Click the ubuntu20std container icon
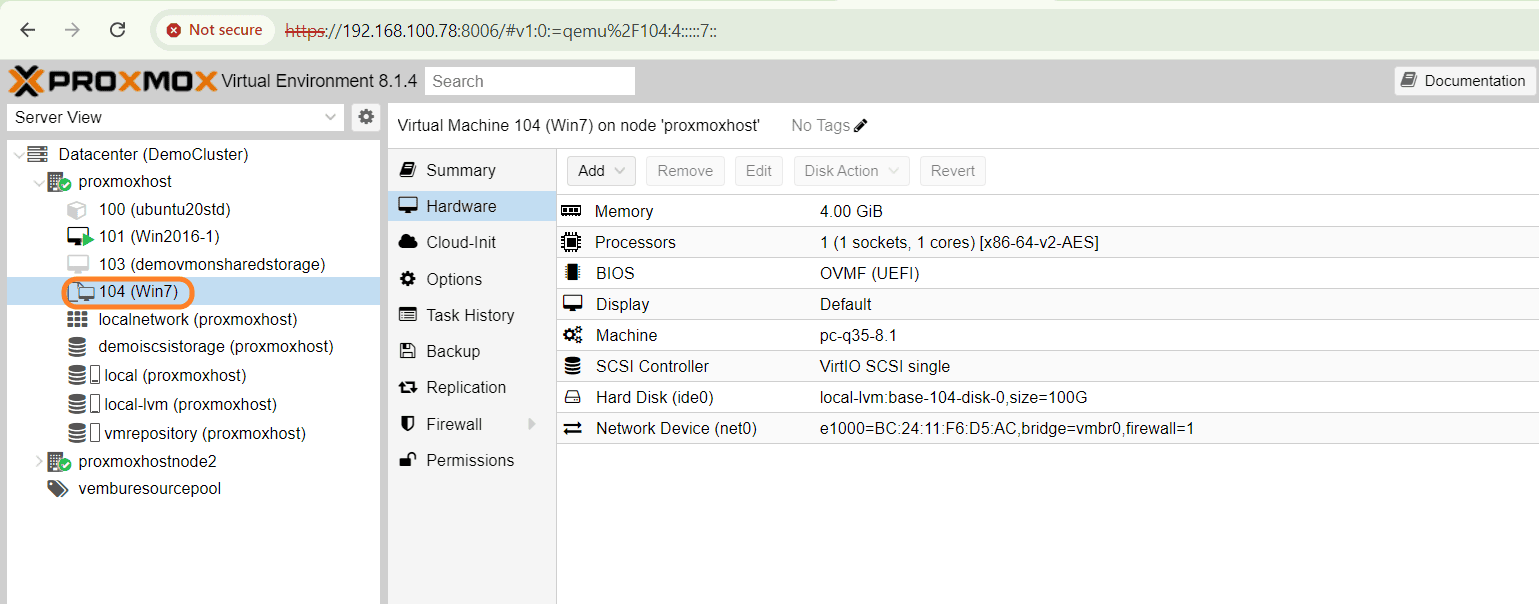The width and height of the screenshot is (1539, 604). (x=78, y=210)
